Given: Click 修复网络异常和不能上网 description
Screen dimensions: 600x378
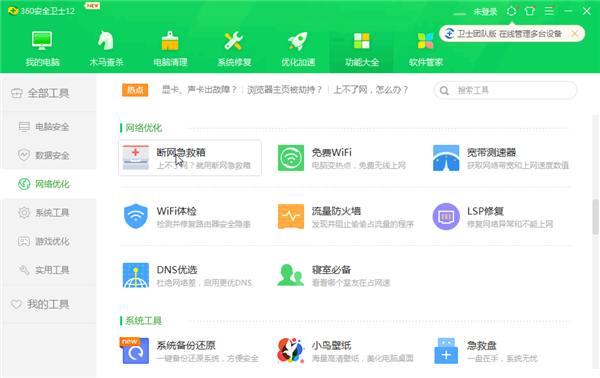Looking at the screenshot, I should 510,224.
